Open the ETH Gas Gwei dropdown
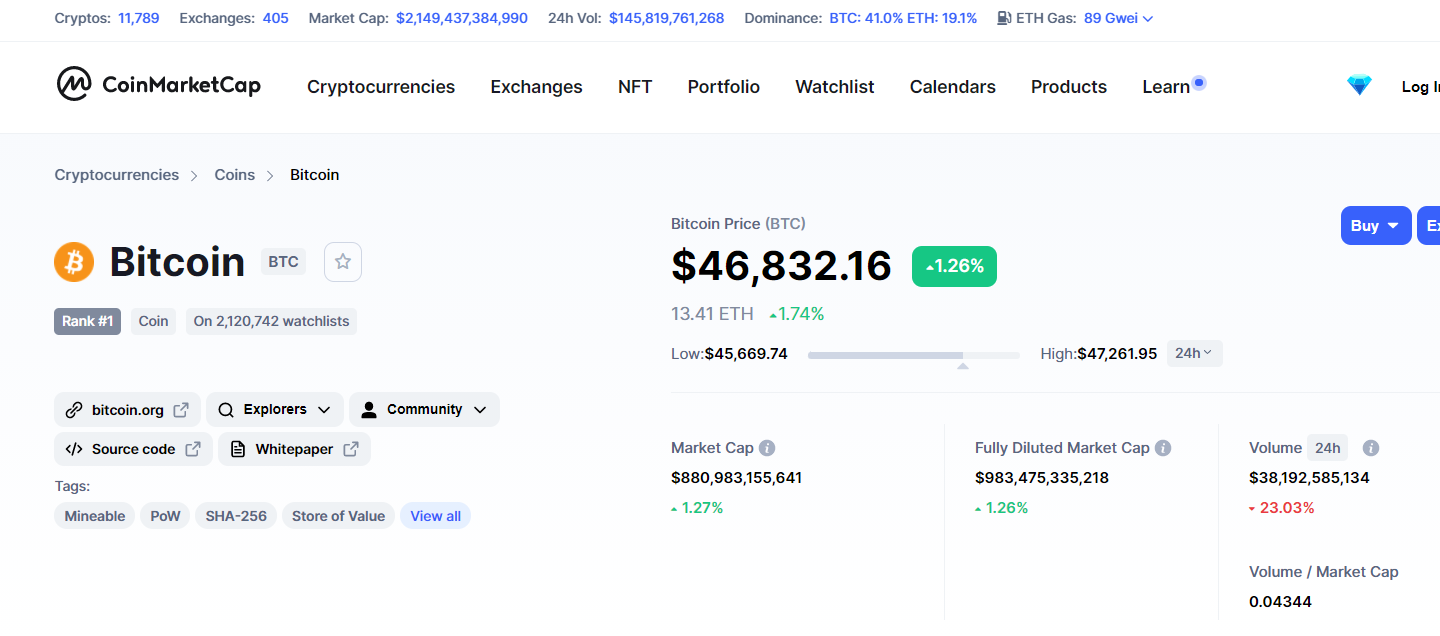This screenshot has width=1440, height=636. click(x=1119, y=18)
